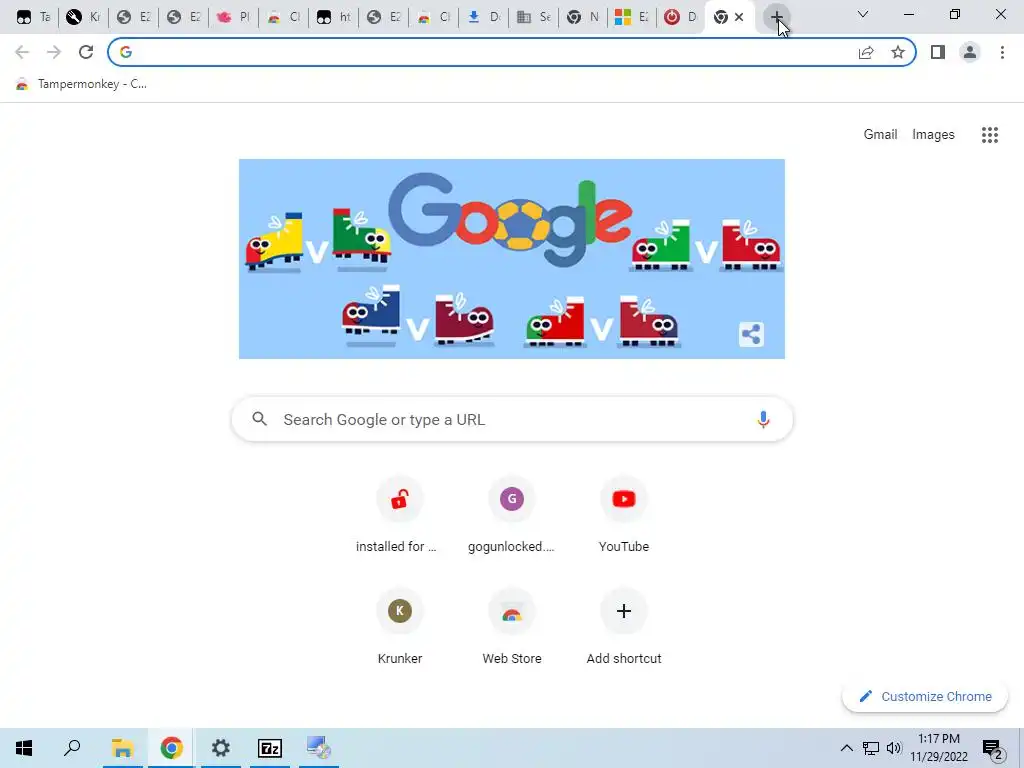The image size is (1024, 768).
Task: Switch to the download-arrow 'D' tab
Action: click(483, 17)
